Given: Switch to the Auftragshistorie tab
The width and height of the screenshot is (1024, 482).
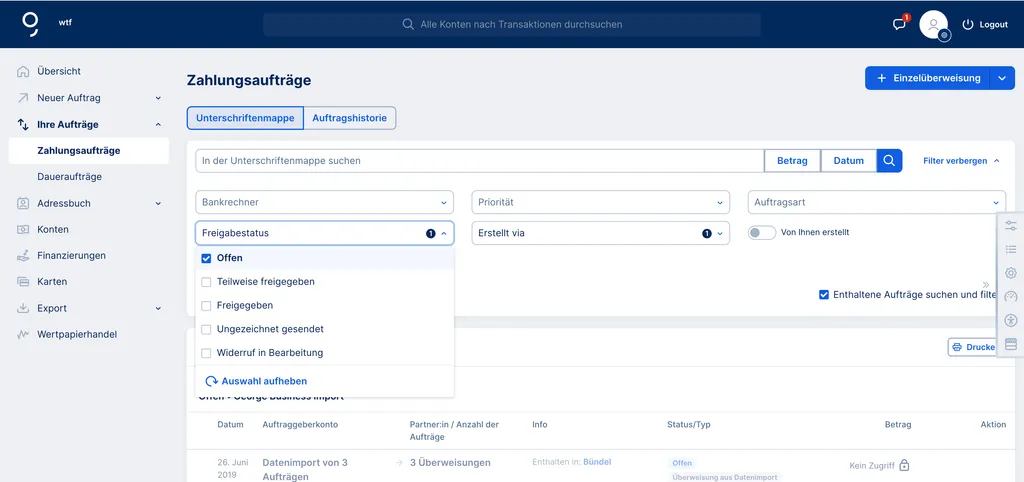Looking at the screenshot, I should pos(349,118).
